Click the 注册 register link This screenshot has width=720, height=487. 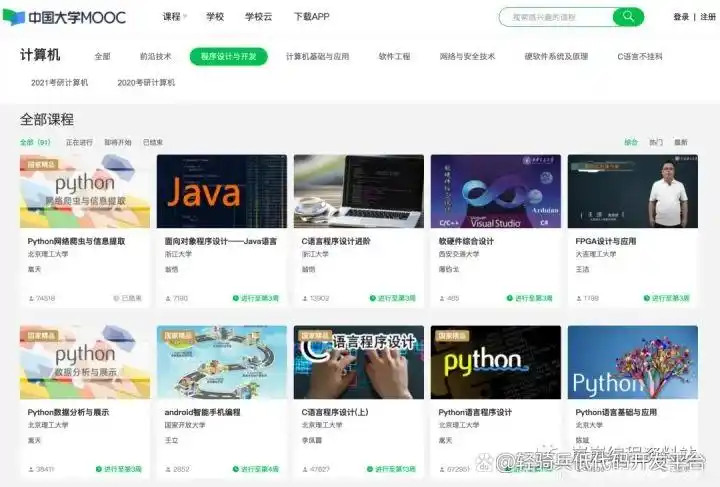(x=708, y=17)
